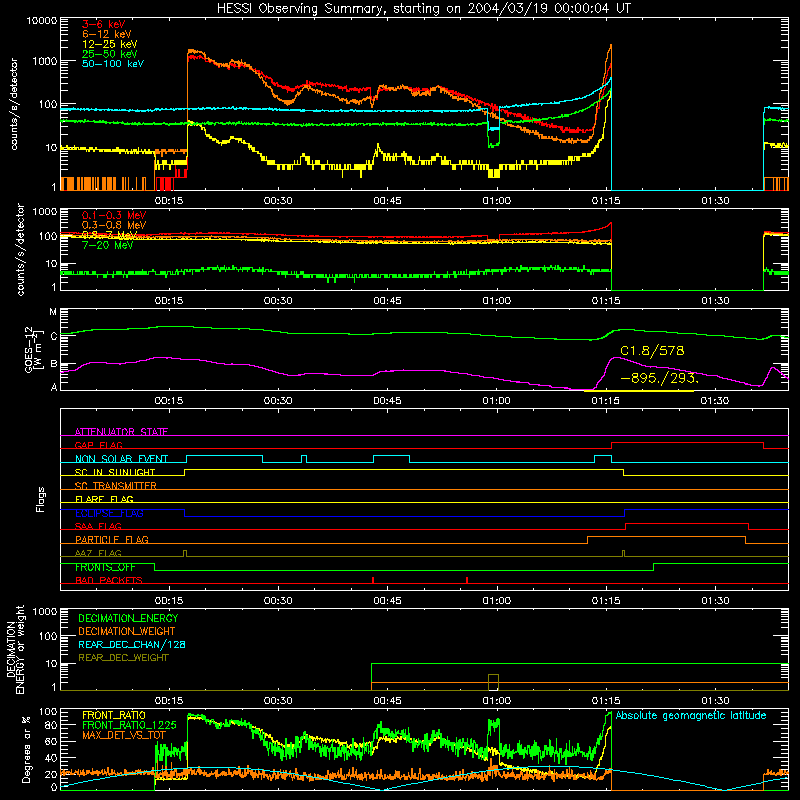
Task: Click the 01:30 tick under the Flags panel
Action: (715, 601)
